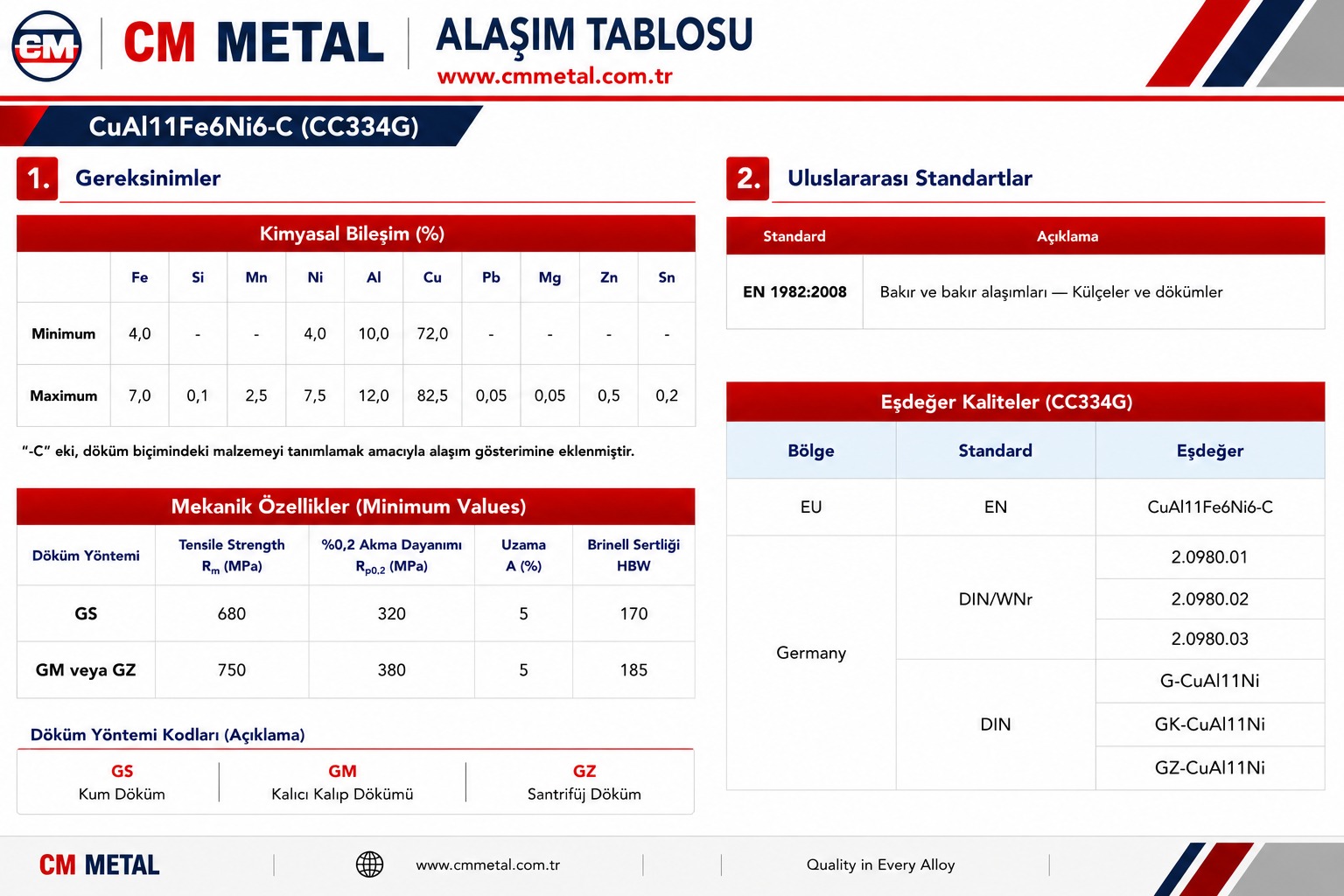Screen dimensions: 1344x896
Task: Click the Cu minimum value 72,0
Action: coord(432,334)
